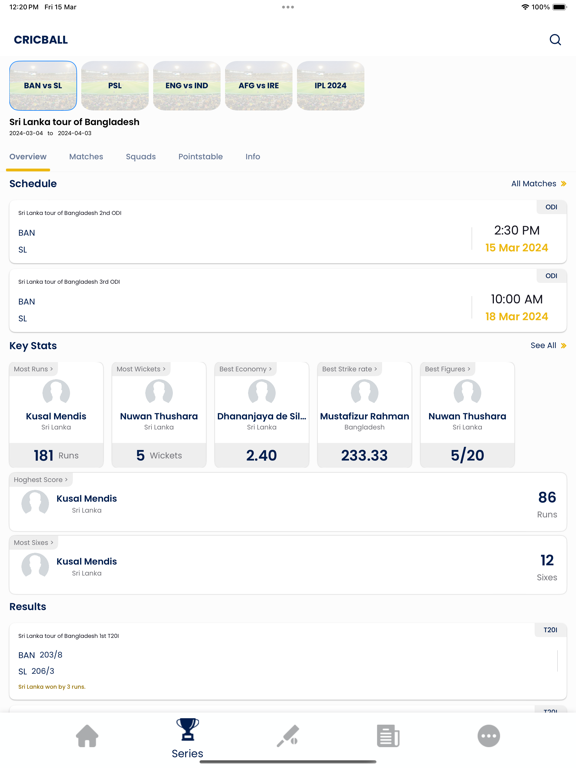Tap Nuwan Thushara avatar in Best Figures card
This screenshot has height=768, width=576.
coord(467,392)
